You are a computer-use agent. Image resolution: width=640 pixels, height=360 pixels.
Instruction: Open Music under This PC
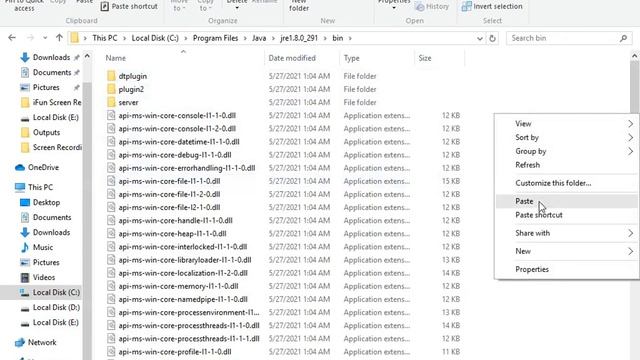(42, 247)
